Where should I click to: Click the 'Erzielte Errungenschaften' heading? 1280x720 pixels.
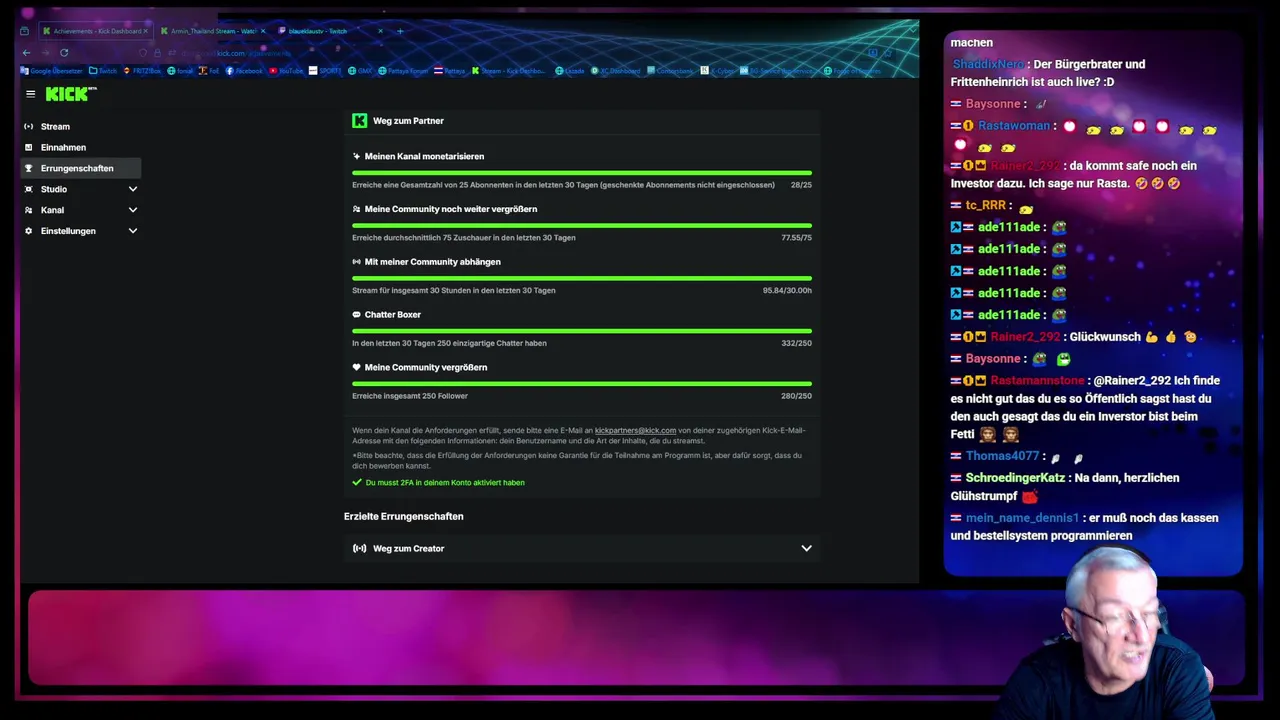click(404, 516)
